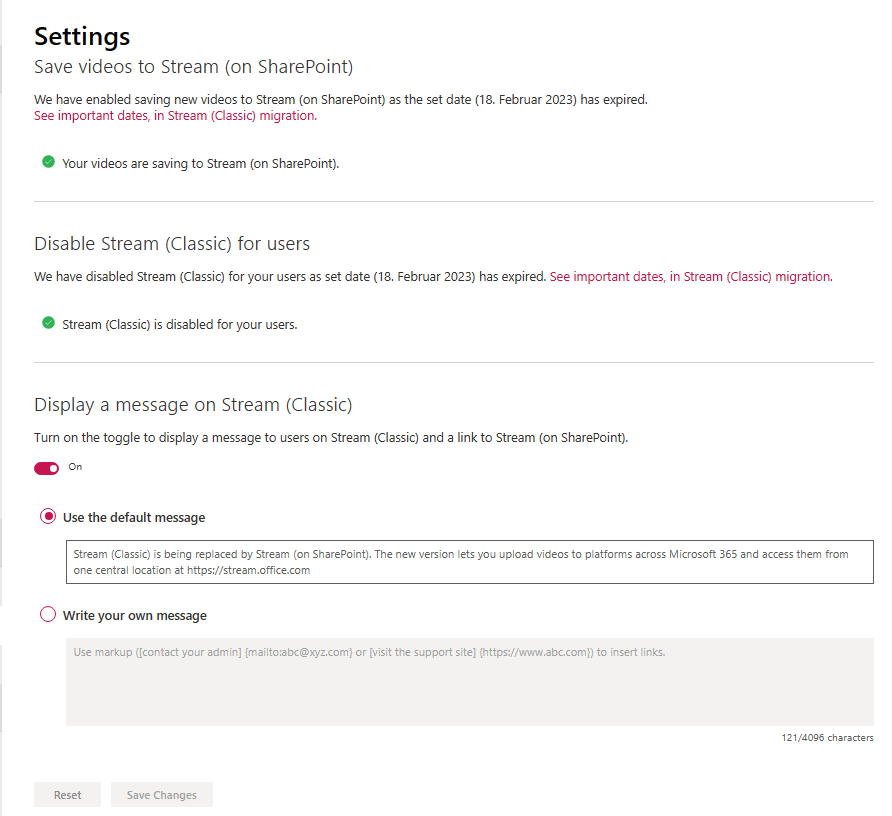Screen dimensions: 892x816
Task: Click the 'Your videos are saving to Stream' status text
Action: pos(200,163)
